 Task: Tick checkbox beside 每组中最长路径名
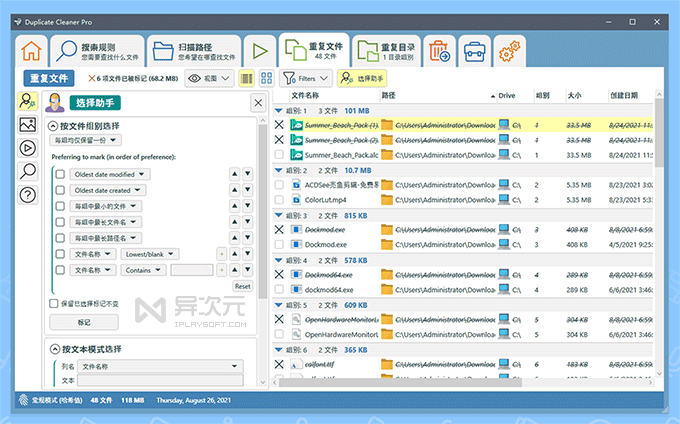point(60,238)
